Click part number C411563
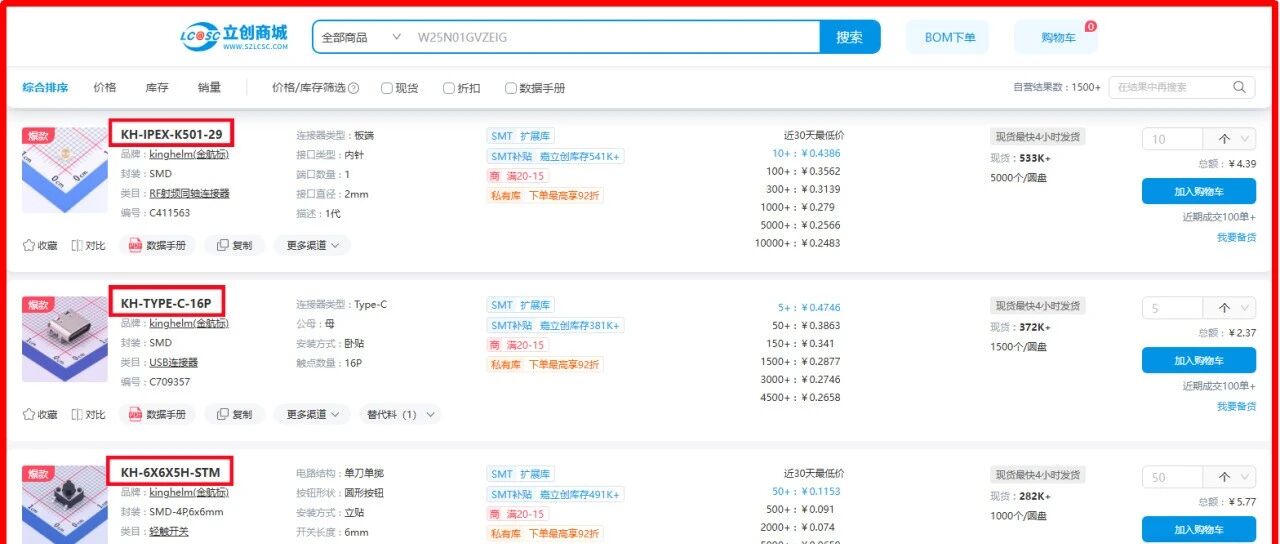 pyautogui.click(x=169, y=213)
